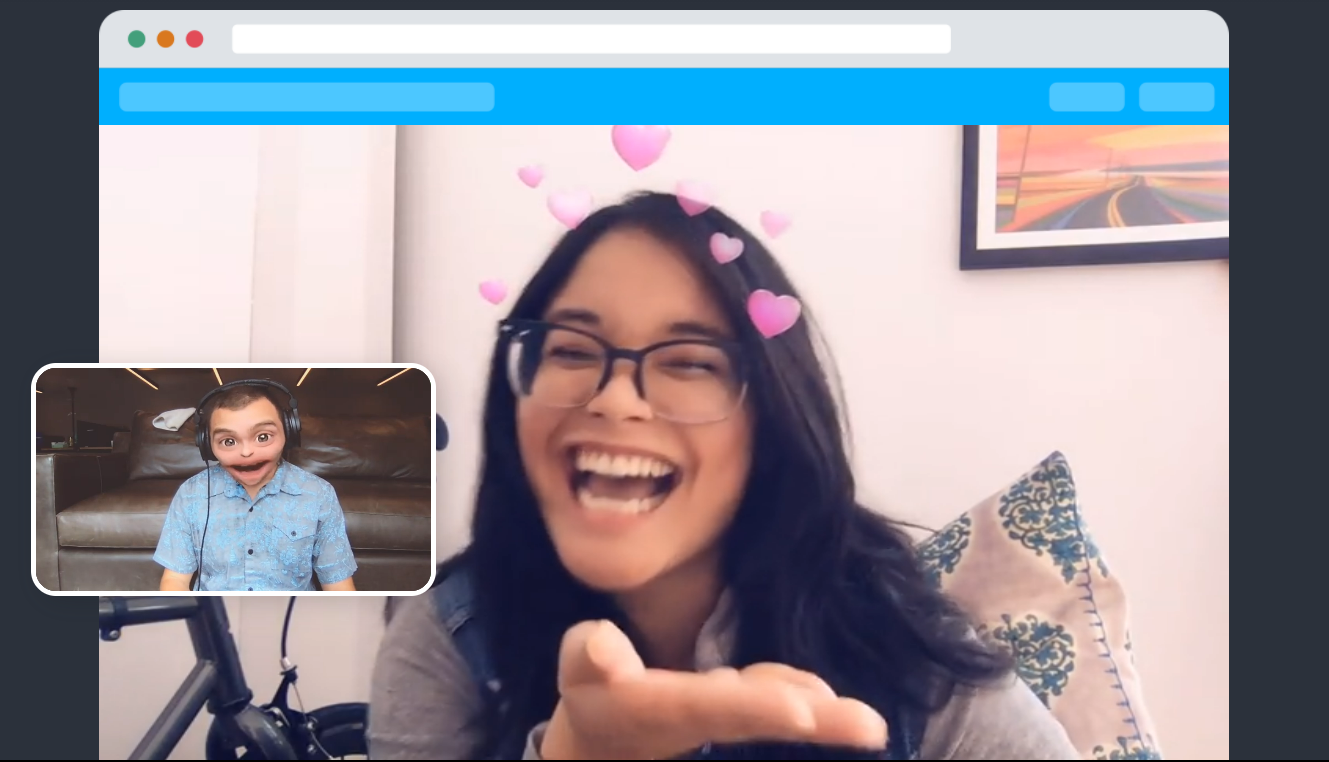Click the orange minimize circle icon
Viewport: 1329px width, 762px height.
click(164, 38)
